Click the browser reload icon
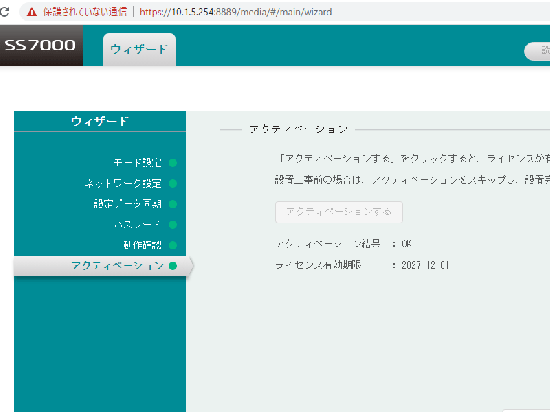 (4, 12)
